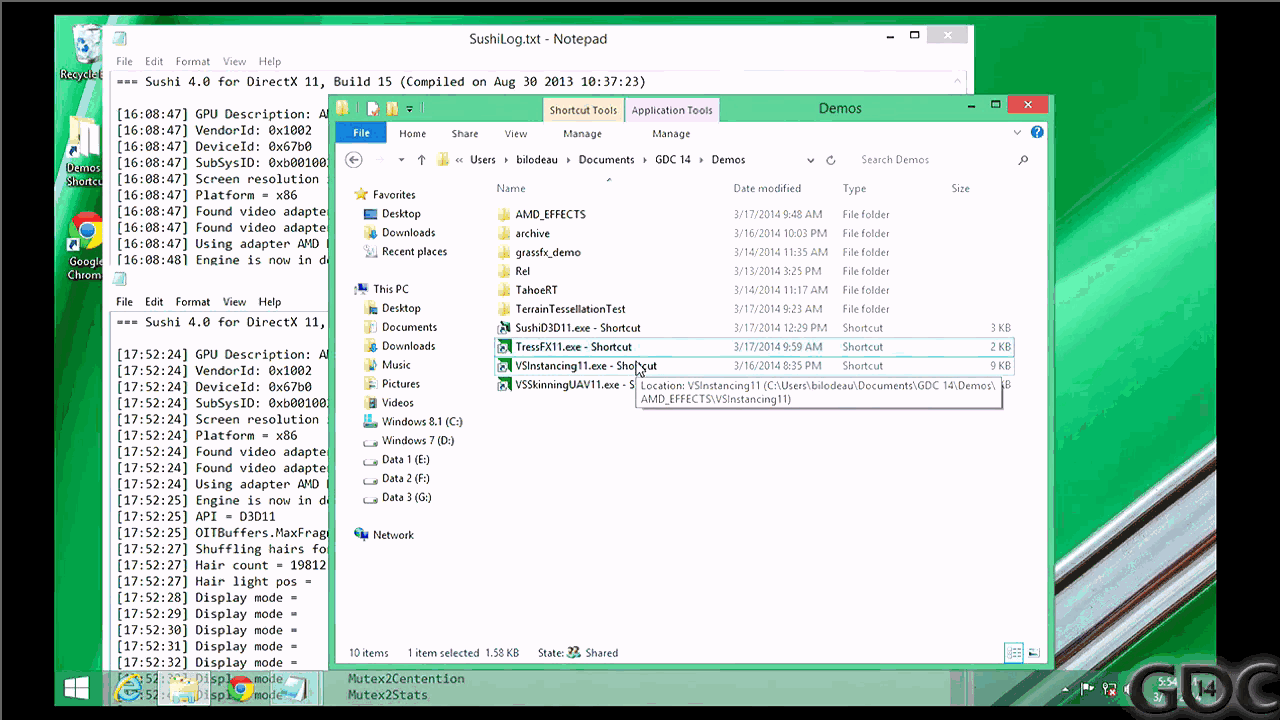Sort files by the Date modified column
1280x720 pixels.
pos(767,188)
